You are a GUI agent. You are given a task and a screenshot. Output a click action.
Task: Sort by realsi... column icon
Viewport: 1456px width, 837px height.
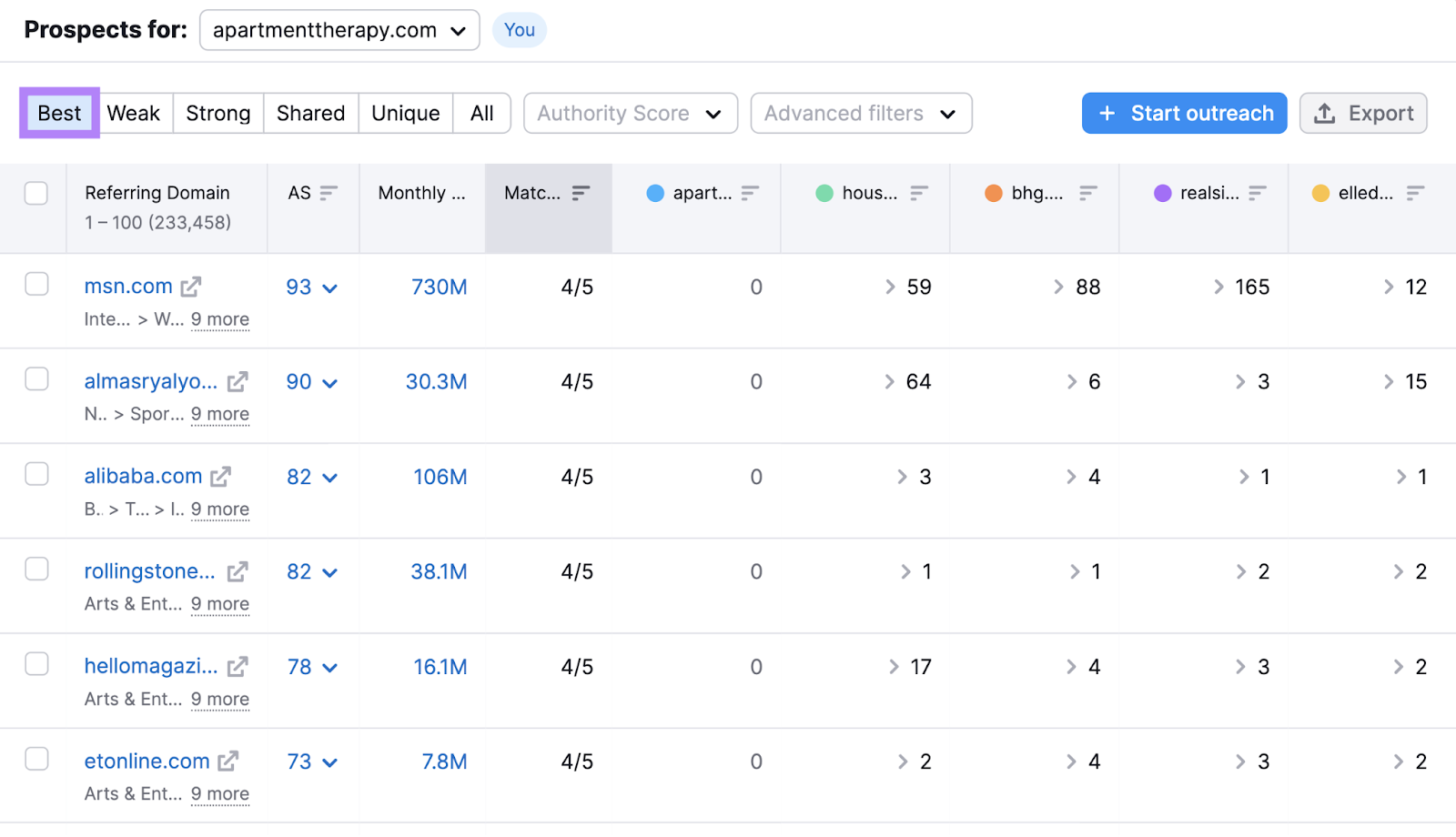(1258, 193)
